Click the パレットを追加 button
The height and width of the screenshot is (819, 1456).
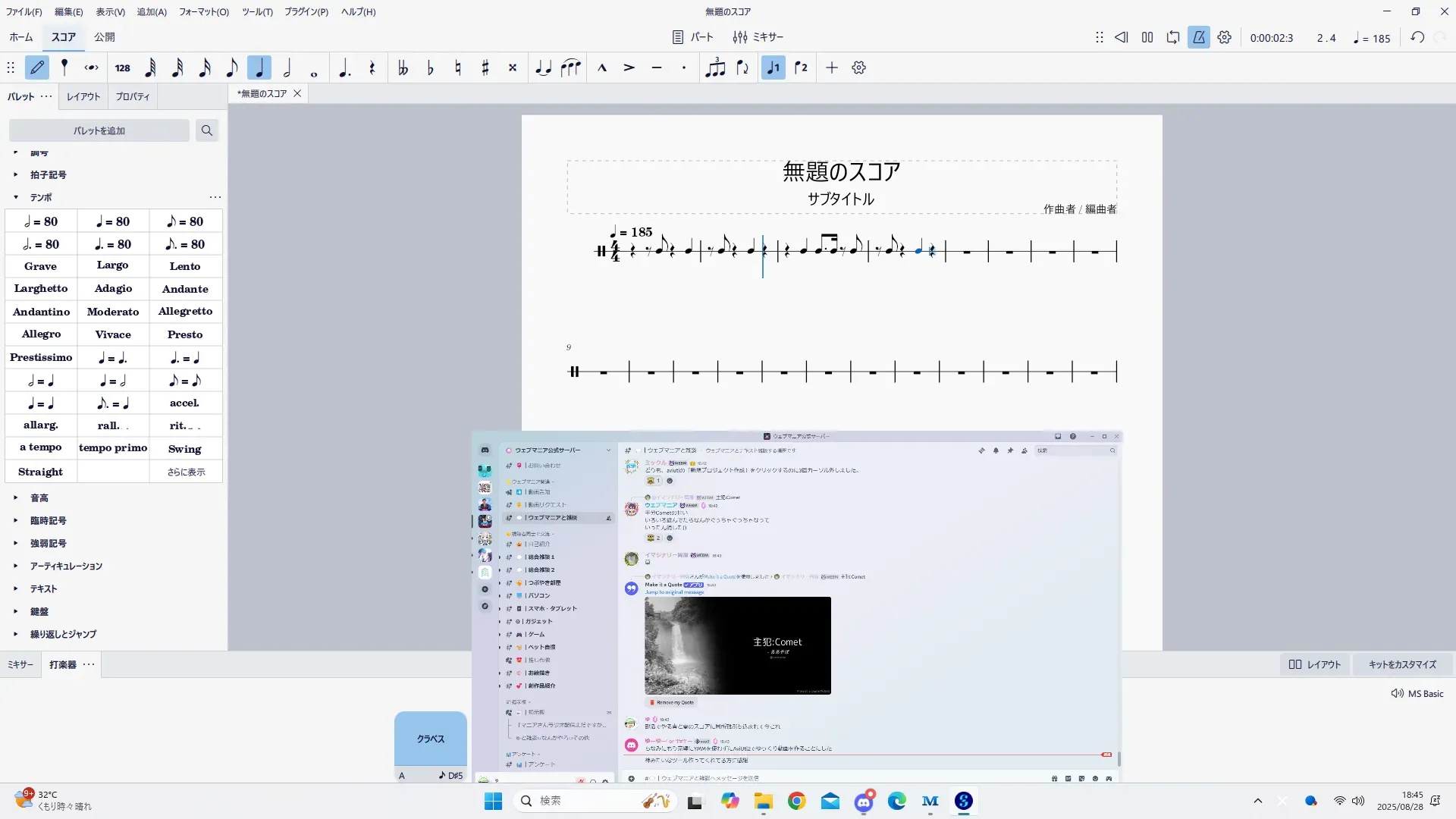coord(99,130)
